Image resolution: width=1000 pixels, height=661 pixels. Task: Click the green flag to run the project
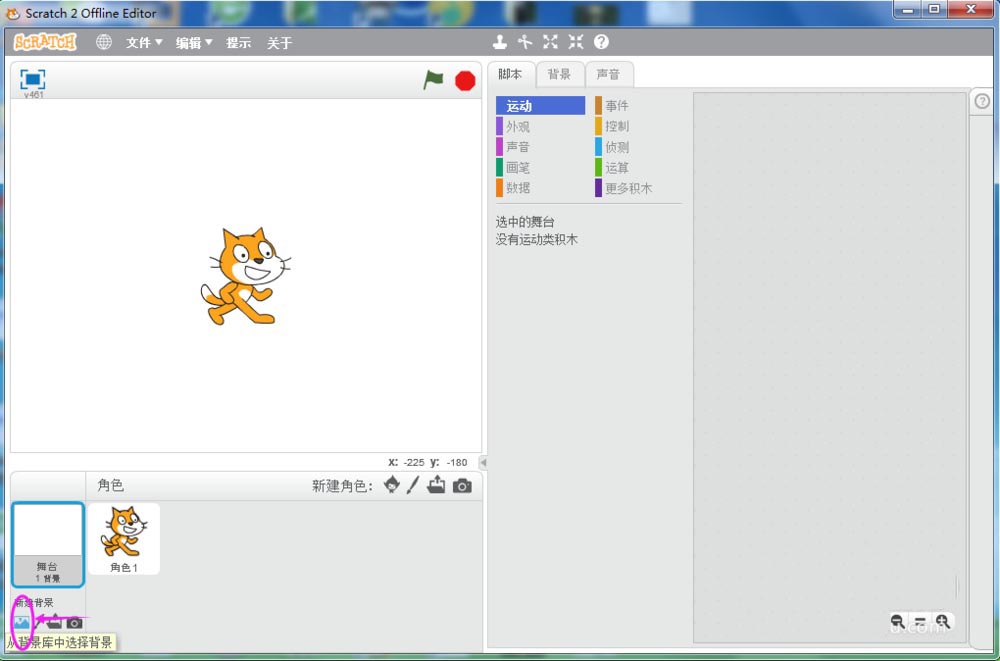[x=433, y=80]
